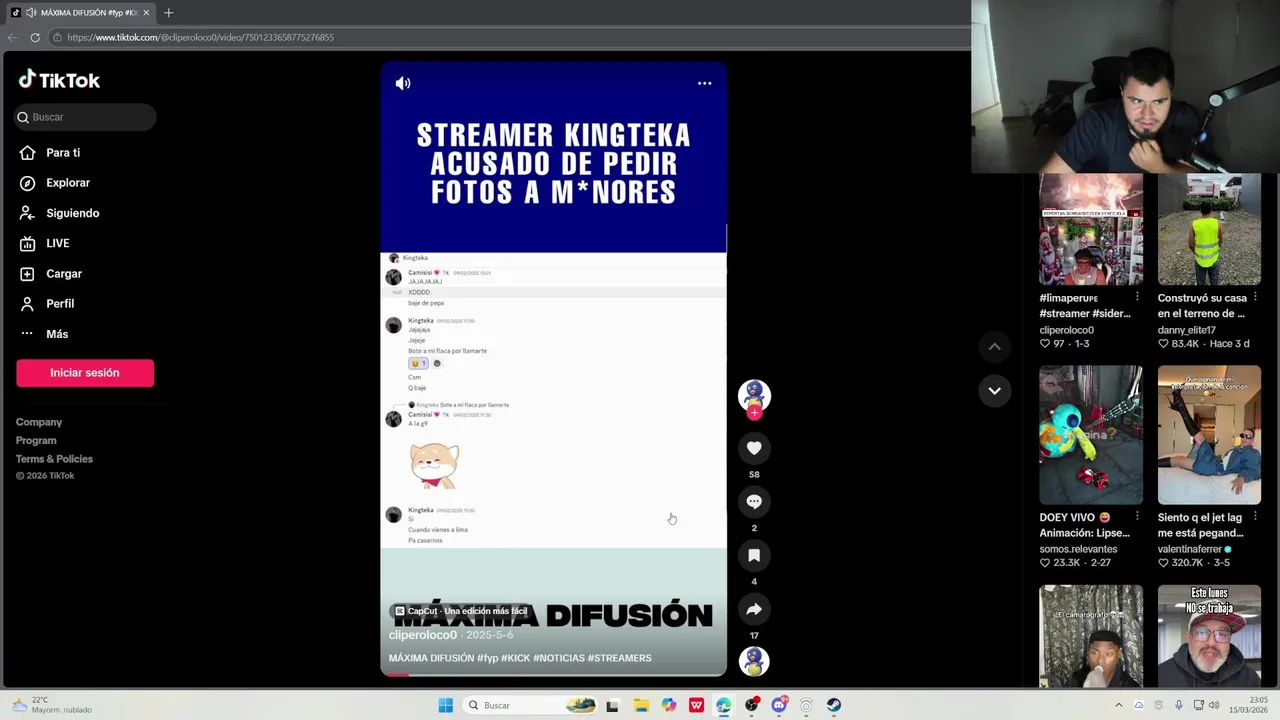Image resolution: width=1280 pixels, height=720 pixels.
Task: Open Microsoft Edge from the taskbar
Action: coord(724,705)
